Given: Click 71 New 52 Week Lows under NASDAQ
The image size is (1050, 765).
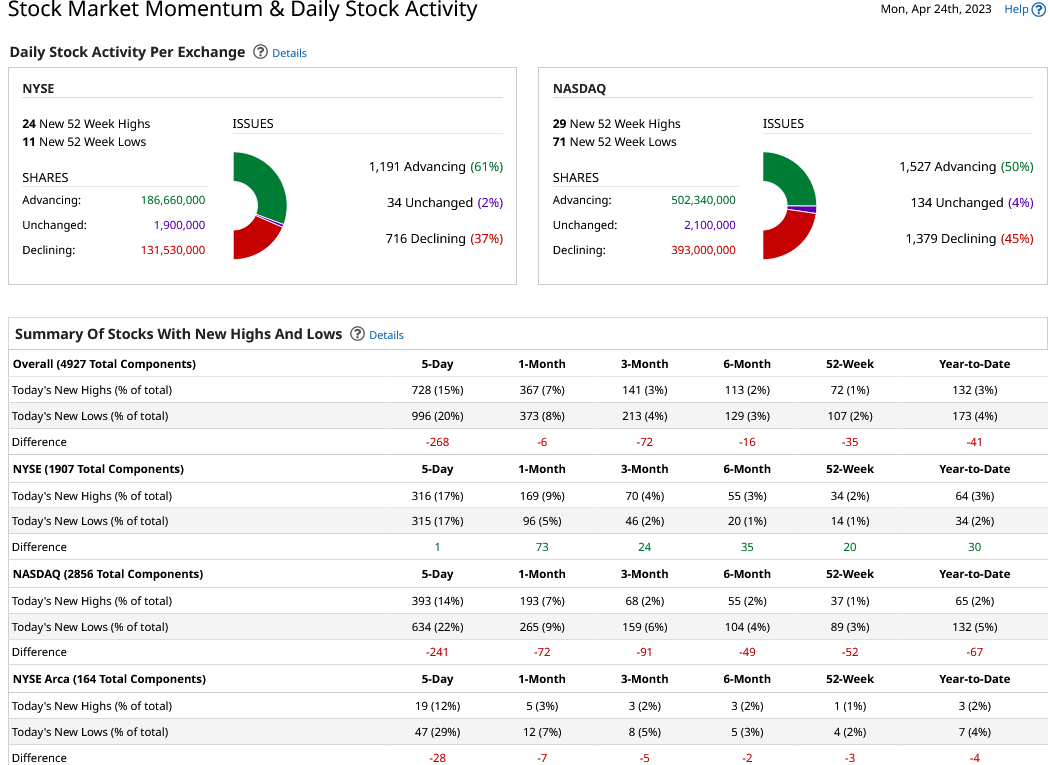Looking at the screenshot, I should tap(616, 139).
